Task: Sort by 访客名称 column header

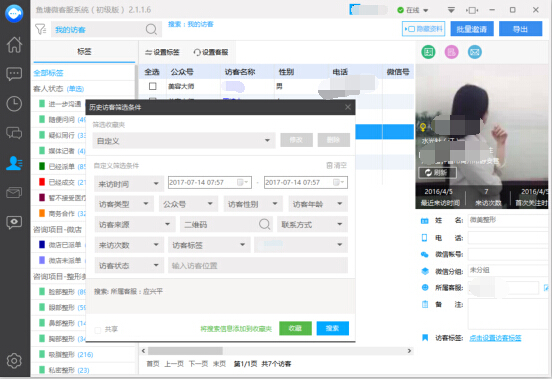Action: pyautogui.click(x=240, y=72)
